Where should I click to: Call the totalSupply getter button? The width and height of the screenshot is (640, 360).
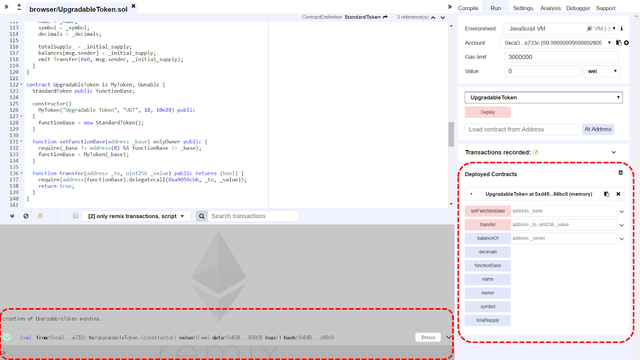488,320
